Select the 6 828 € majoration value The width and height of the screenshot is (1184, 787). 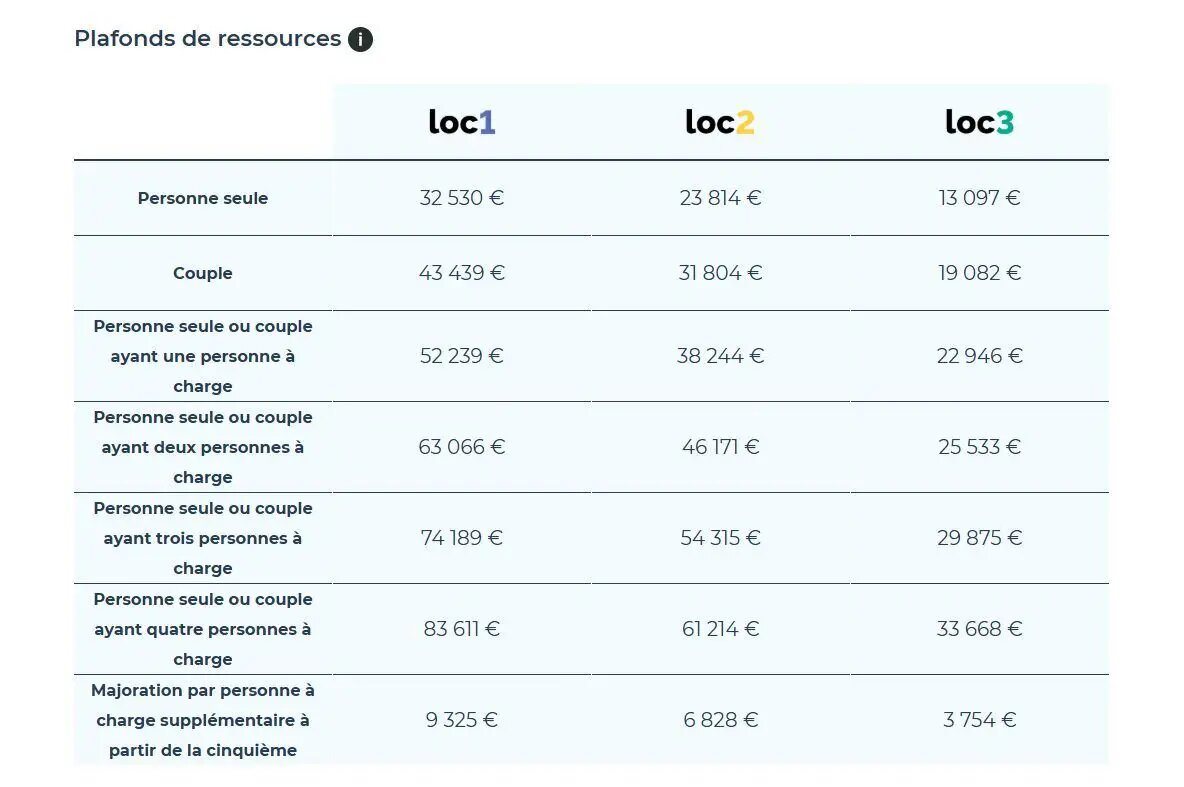[720, 720]
